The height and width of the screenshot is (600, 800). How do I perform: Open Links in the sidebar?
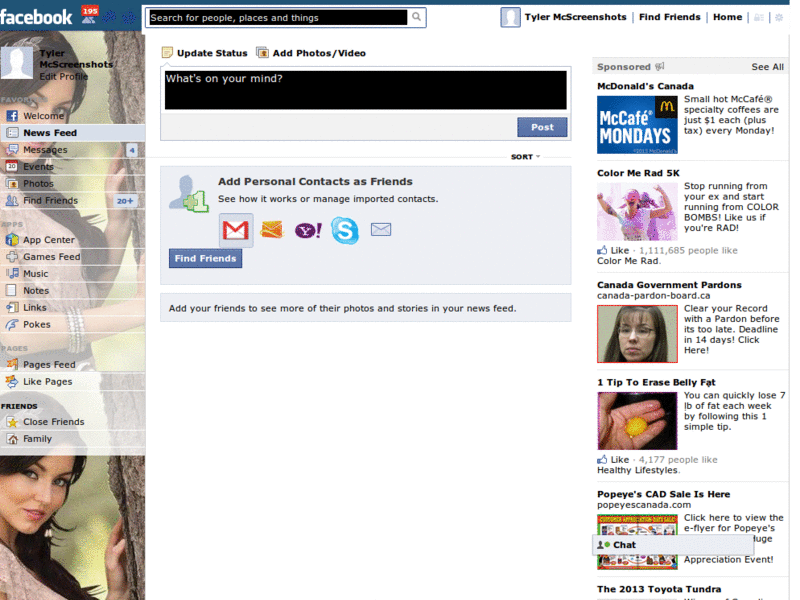(35, 307)
